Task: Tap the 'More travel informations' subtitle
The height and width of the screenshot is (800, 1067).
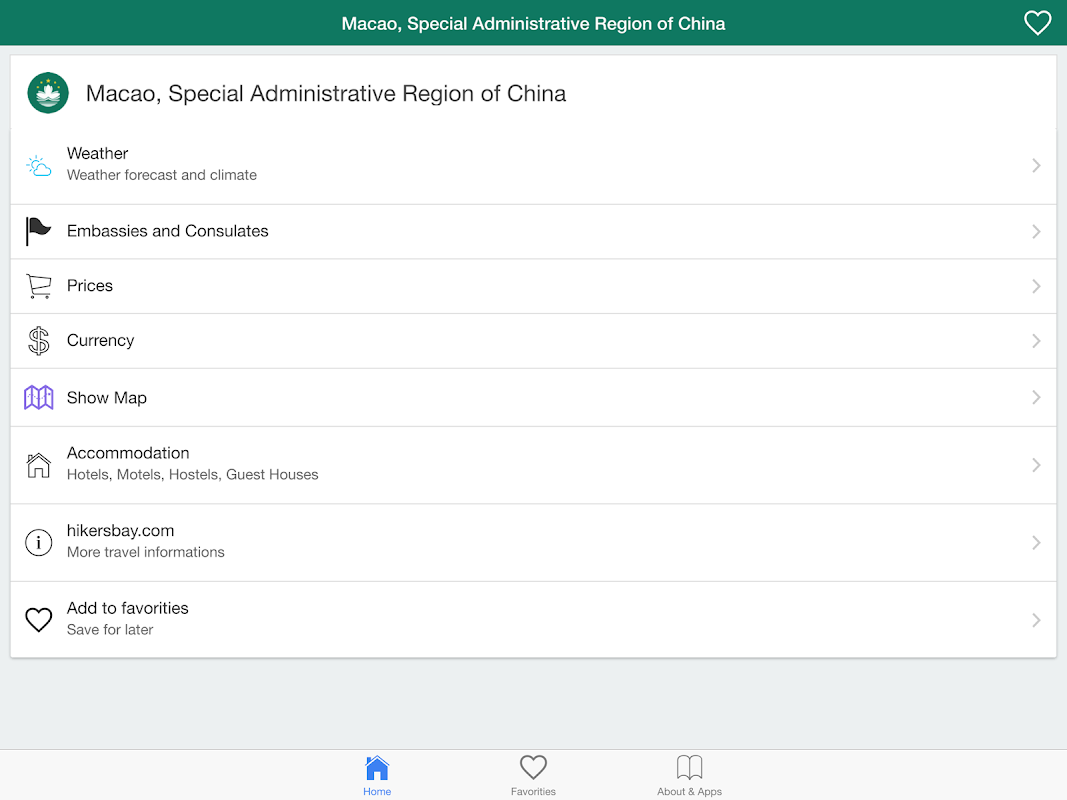Action: click(x=146, y=552)
